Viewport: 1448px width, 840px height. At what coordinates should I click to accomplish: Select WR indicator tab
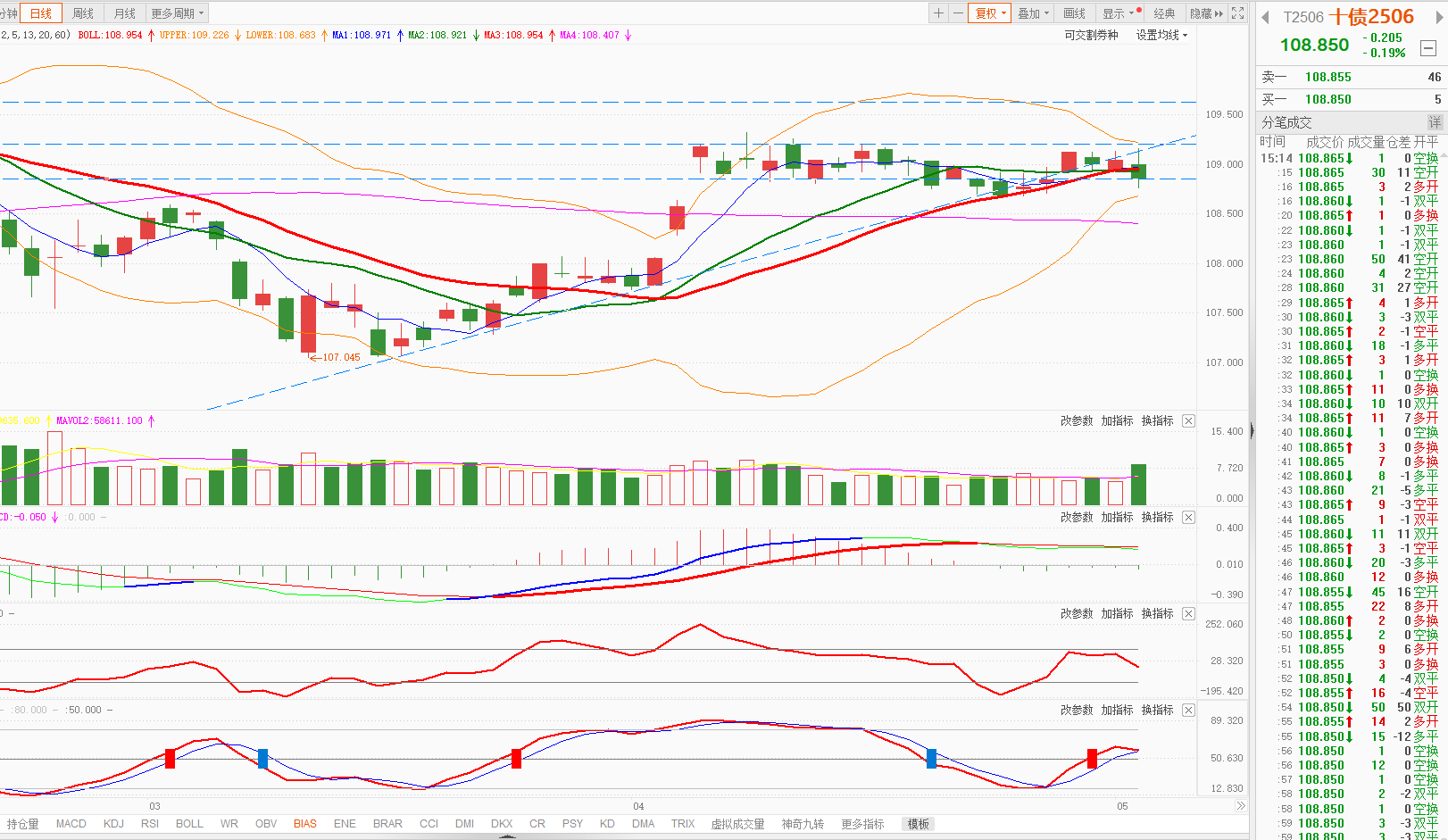pos(229,824)
